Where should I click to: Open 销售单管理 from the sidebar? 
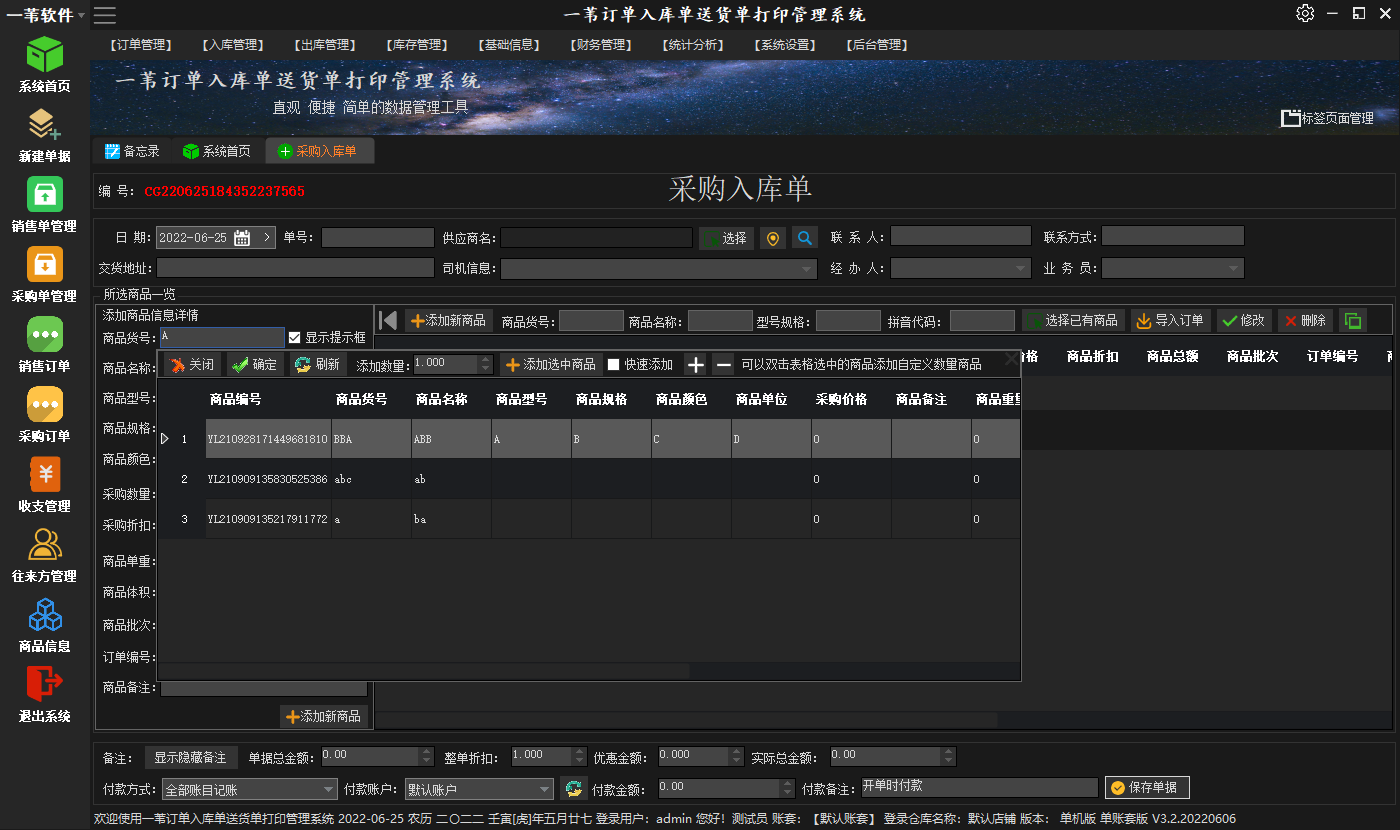[44, 195]
